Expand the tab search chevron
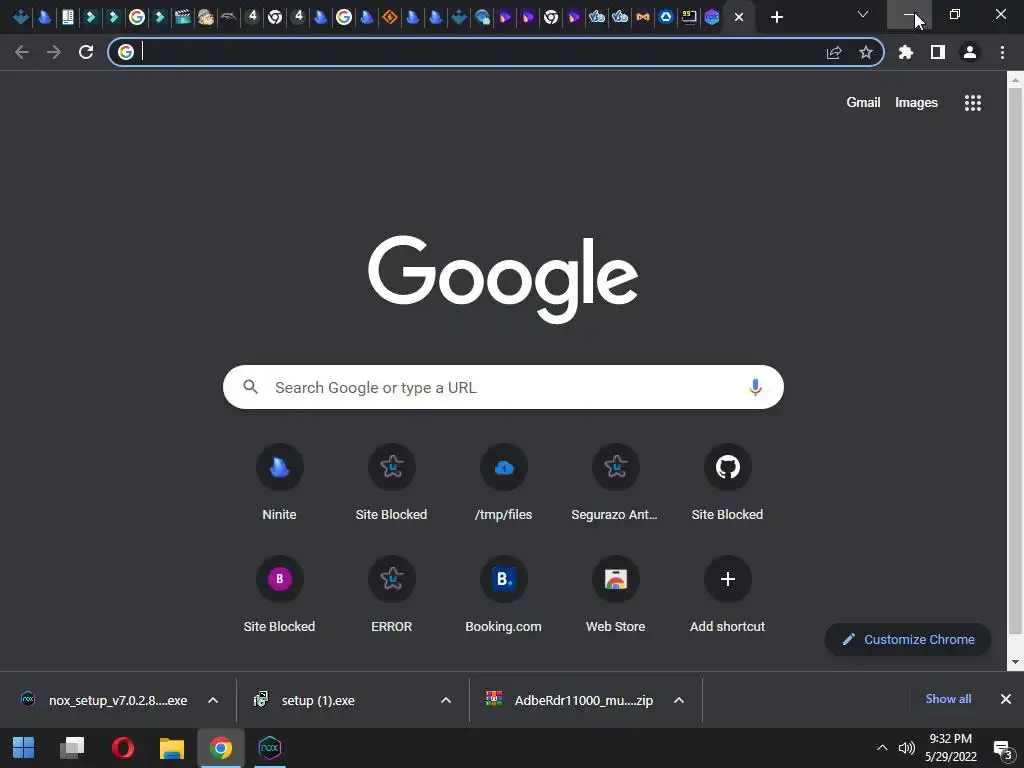The height and width of the screenshot is (768, 1024). [x=863, y=14]
